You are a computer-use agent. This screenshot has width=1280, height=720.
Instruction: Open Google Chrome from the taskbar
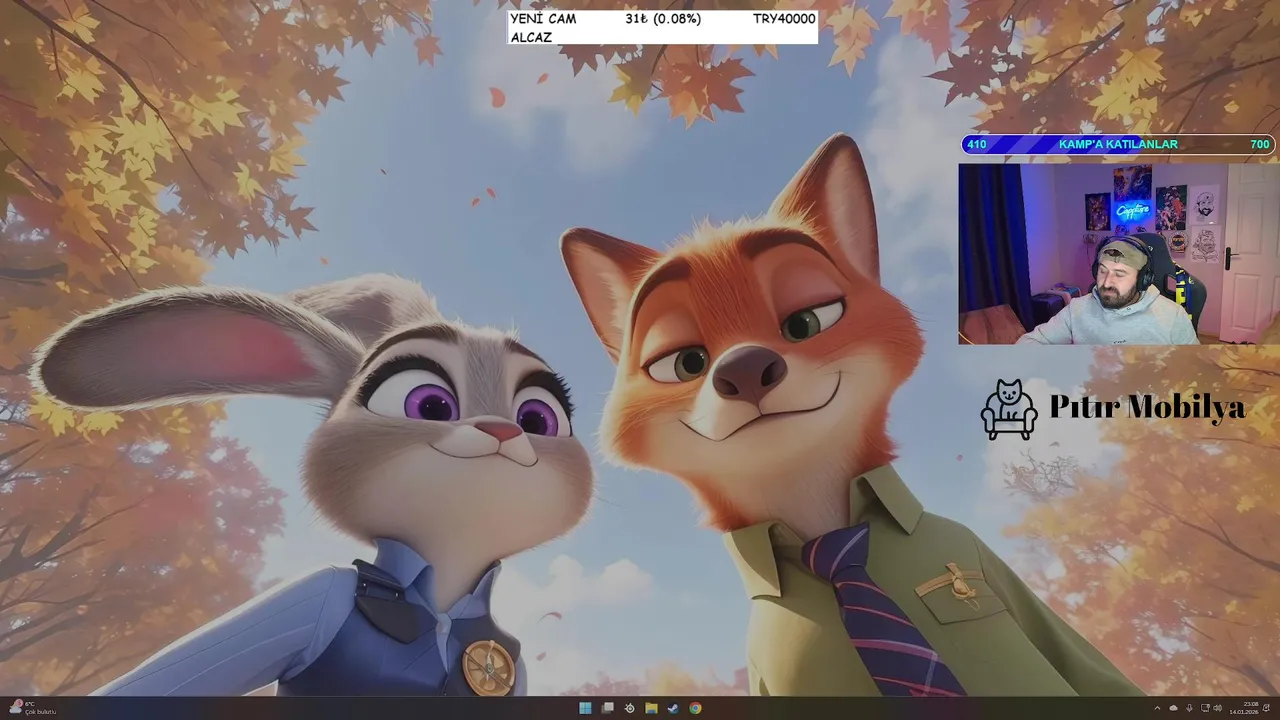pyautogui.click(x=695, y=708)
